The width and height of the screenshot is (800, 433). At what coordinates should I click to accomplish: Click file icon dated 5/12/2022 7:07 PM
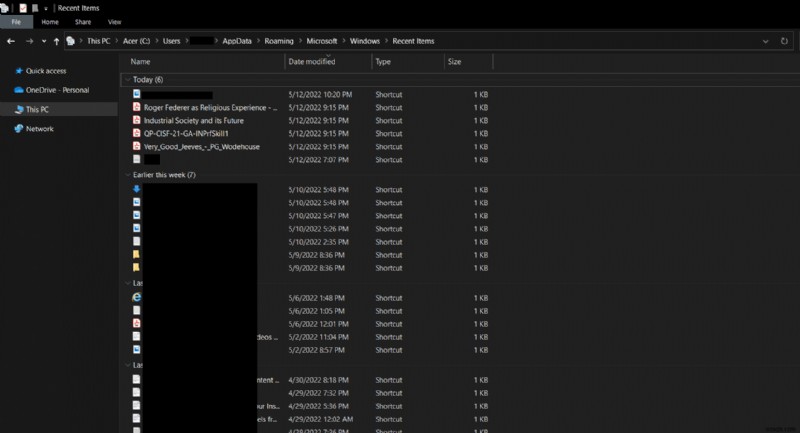pos(136,159)
